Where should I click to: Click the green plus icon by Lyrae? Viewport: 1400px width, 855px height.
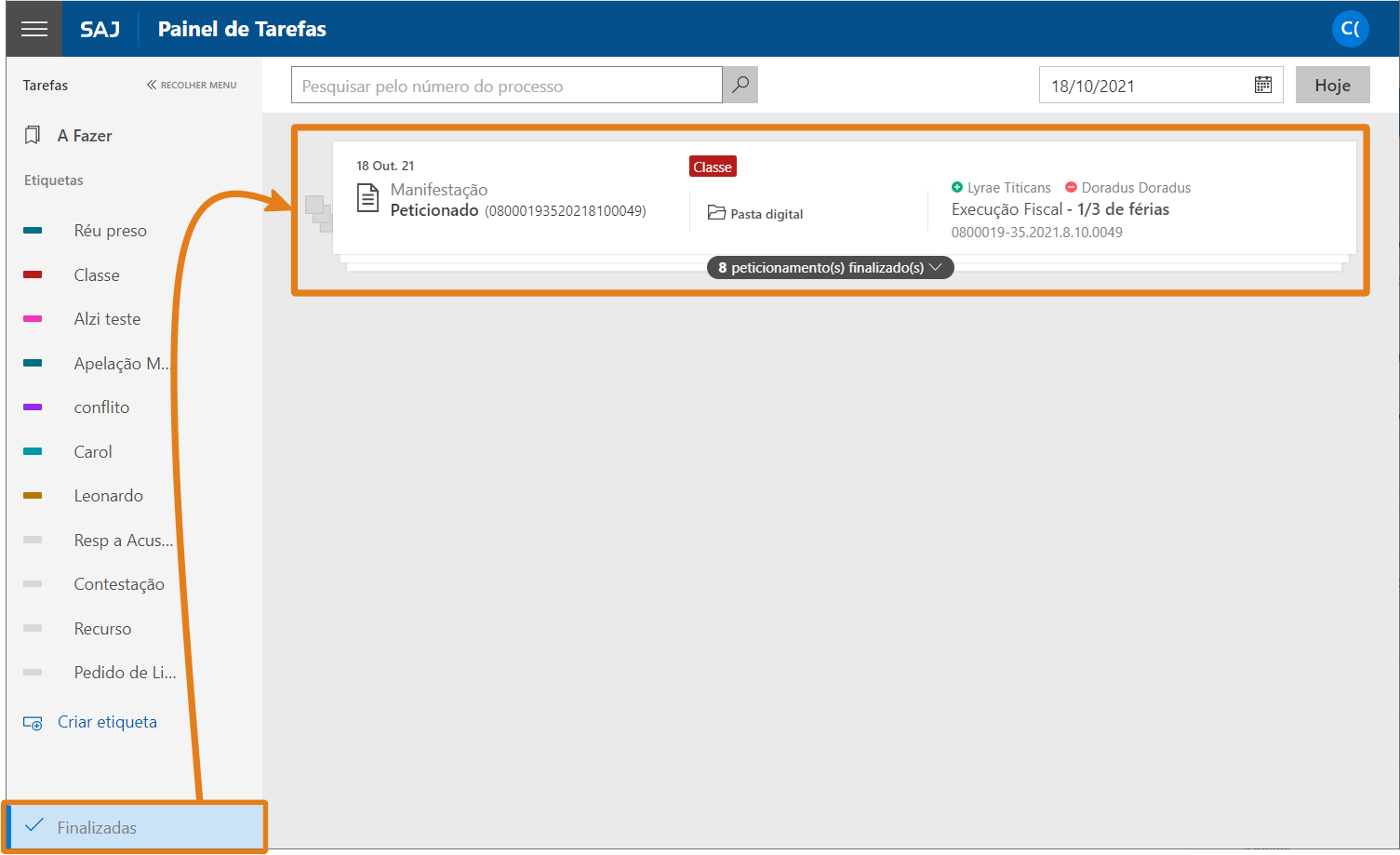957,187
